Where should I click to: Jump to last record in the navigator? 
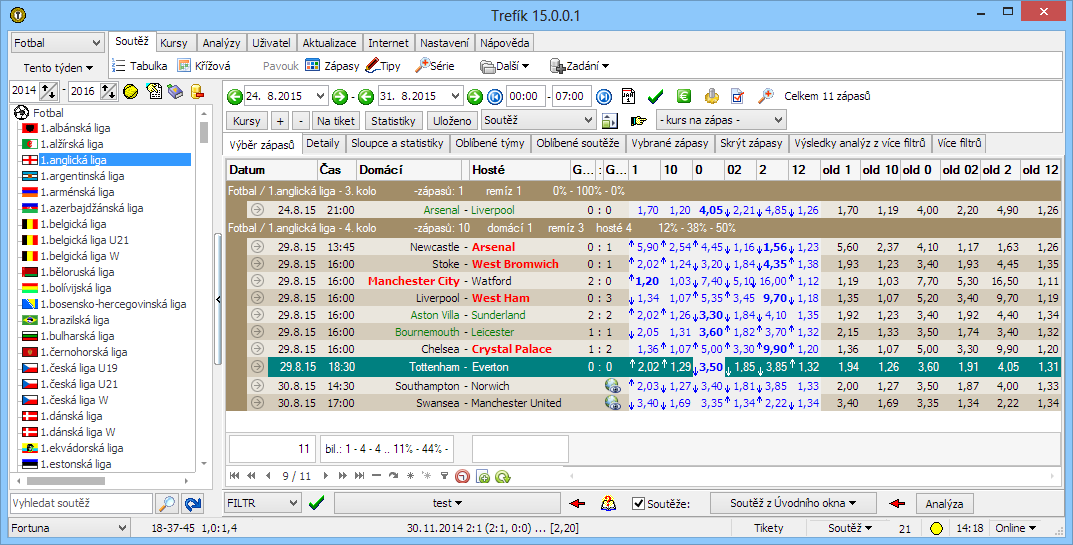(359, 476)
